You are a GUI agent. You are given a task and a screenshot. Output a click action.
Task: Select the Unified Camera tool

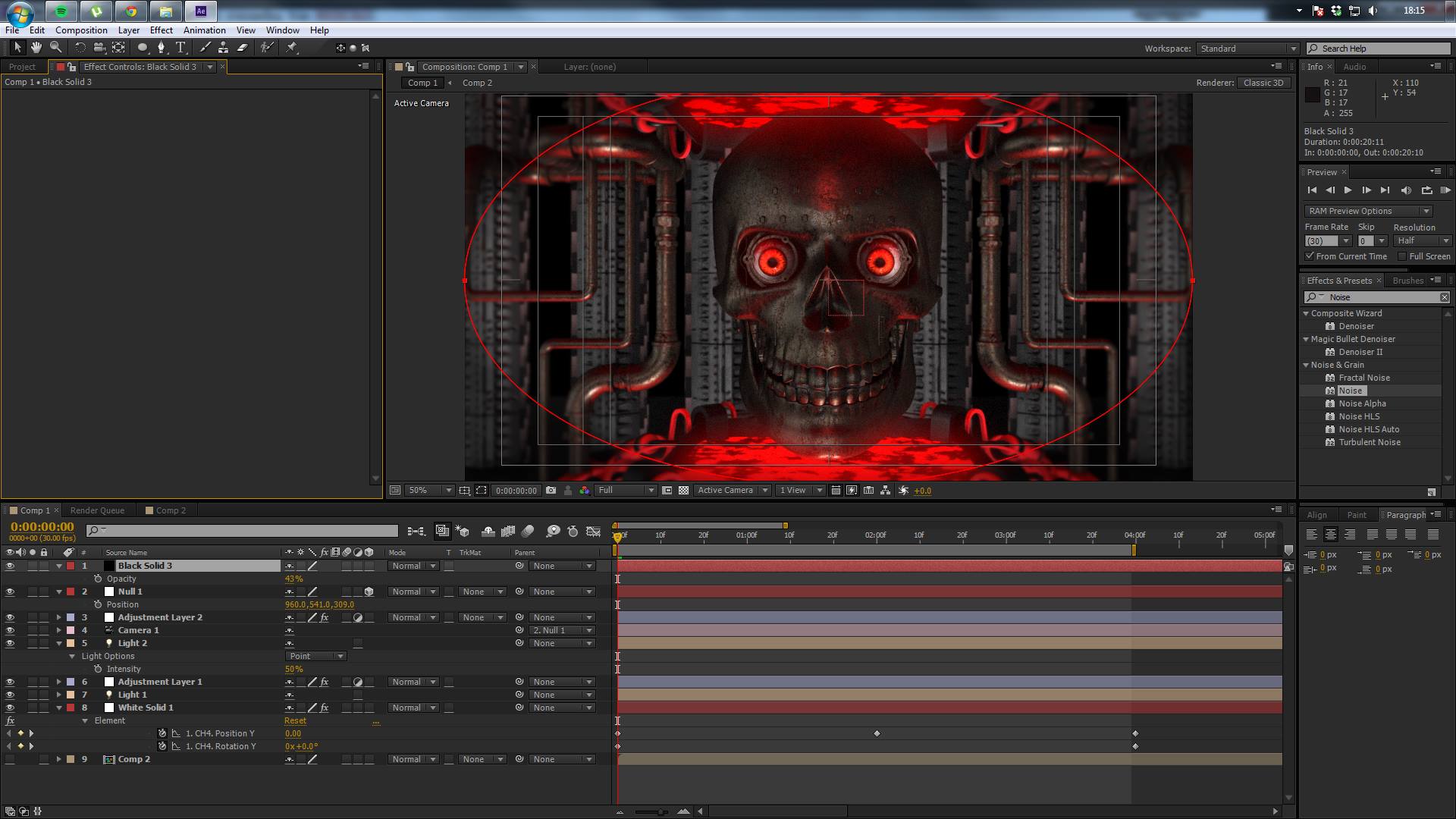(x=99, y=47)
